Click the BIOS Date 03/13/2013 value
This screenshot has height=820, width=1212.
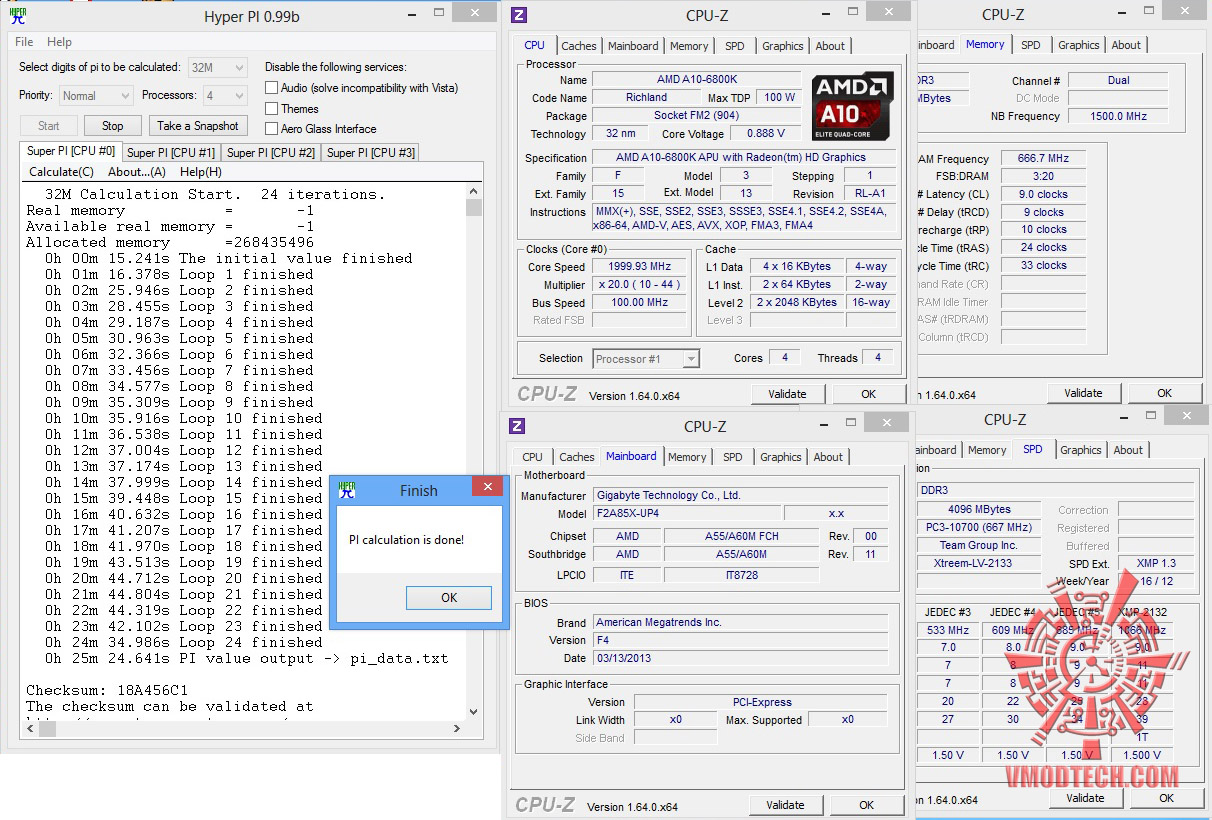(740, 658)
